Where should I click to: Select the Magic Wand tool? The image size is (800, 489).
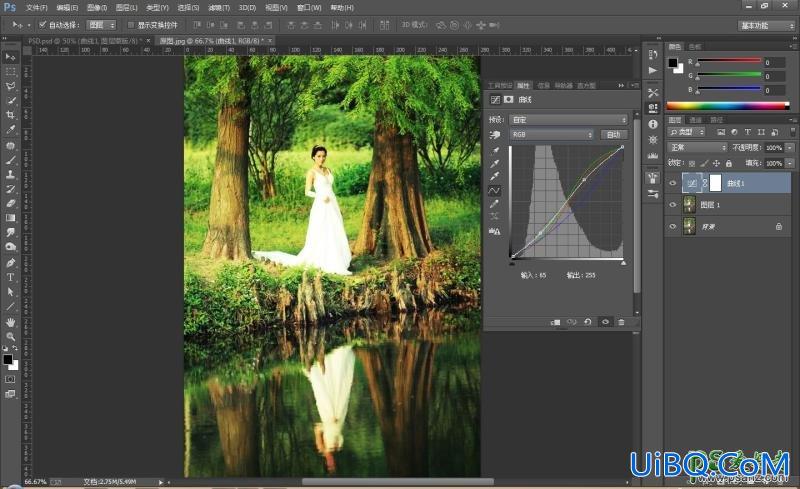click(x=10, y=101)
